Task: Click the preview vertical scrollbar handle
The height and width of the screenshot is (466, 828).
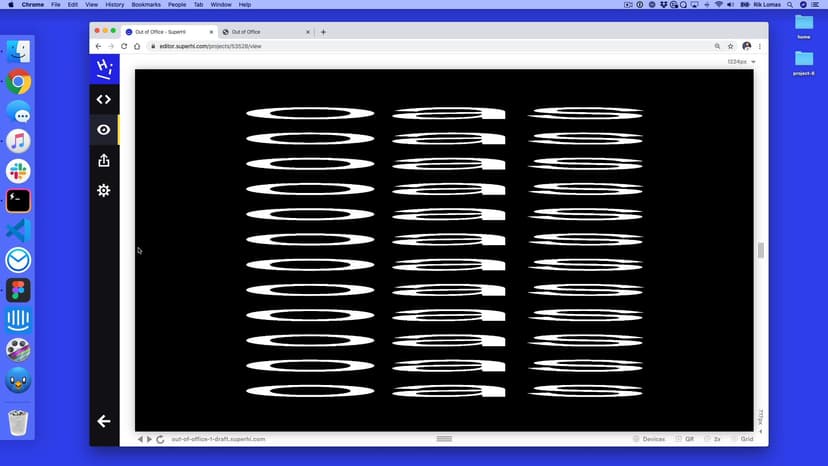Action: tap(760, 250)
